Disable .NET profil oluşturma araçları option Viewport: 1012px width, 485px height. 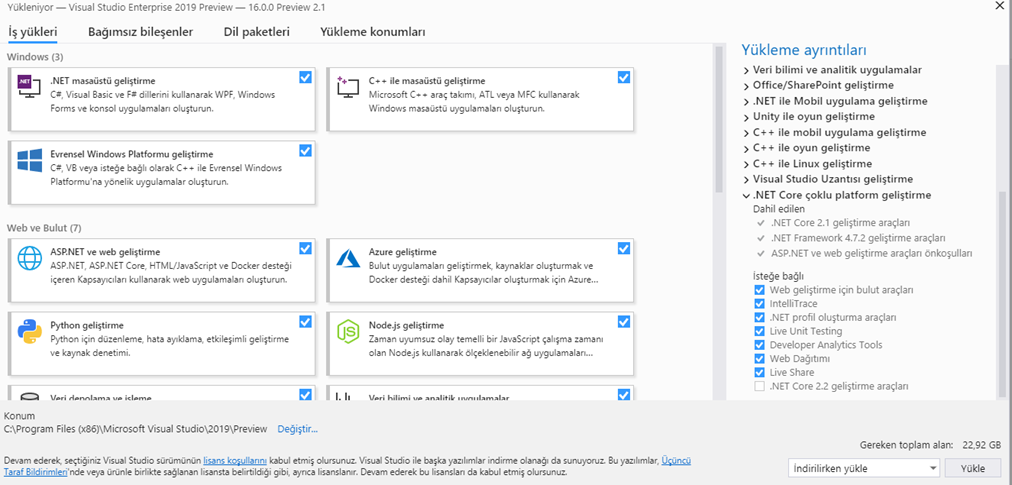point(760,317)
